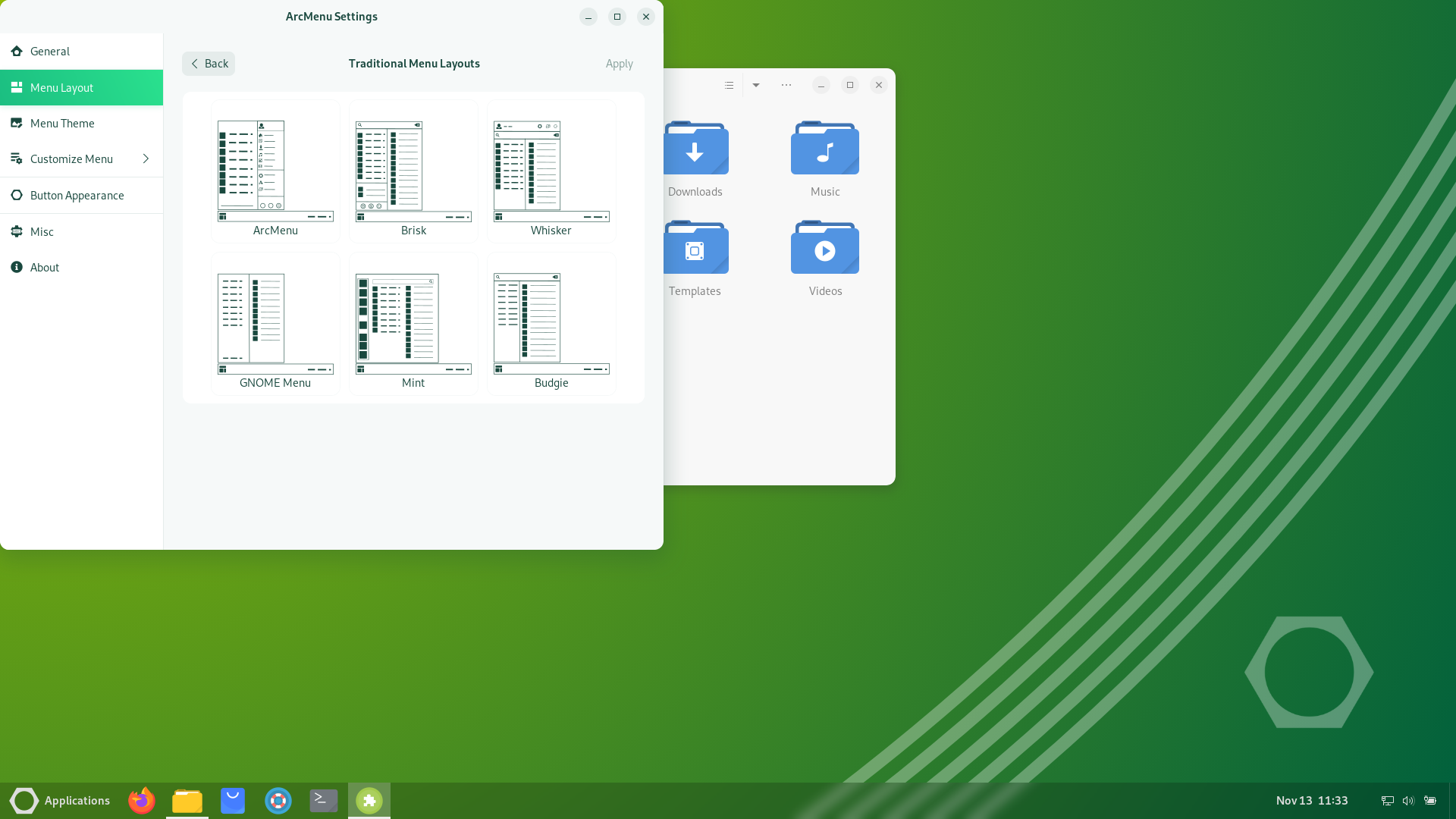This screenshot has height=819, width=1456.
Task: Apply the selected menu layout
Action: pyautogui.click(x=619, y=64)
